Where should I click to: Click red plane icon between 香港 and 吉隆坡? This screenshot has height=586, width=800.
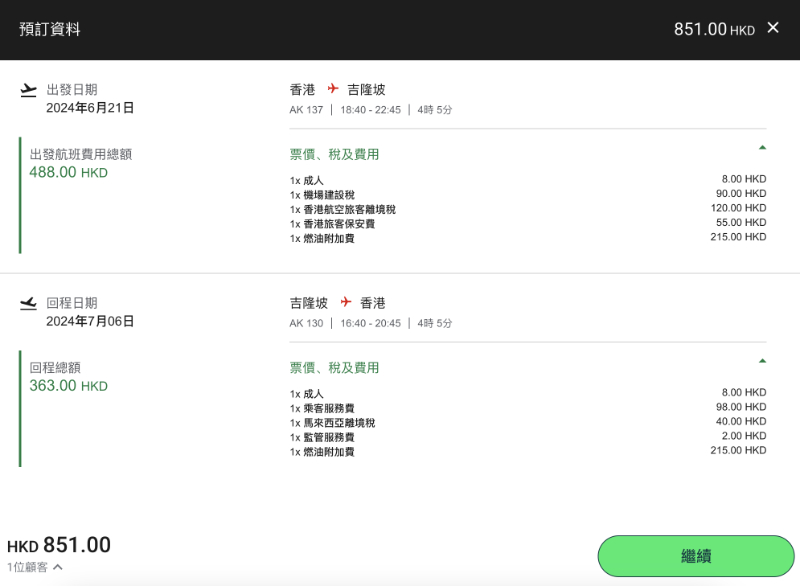tap(333, 89)
